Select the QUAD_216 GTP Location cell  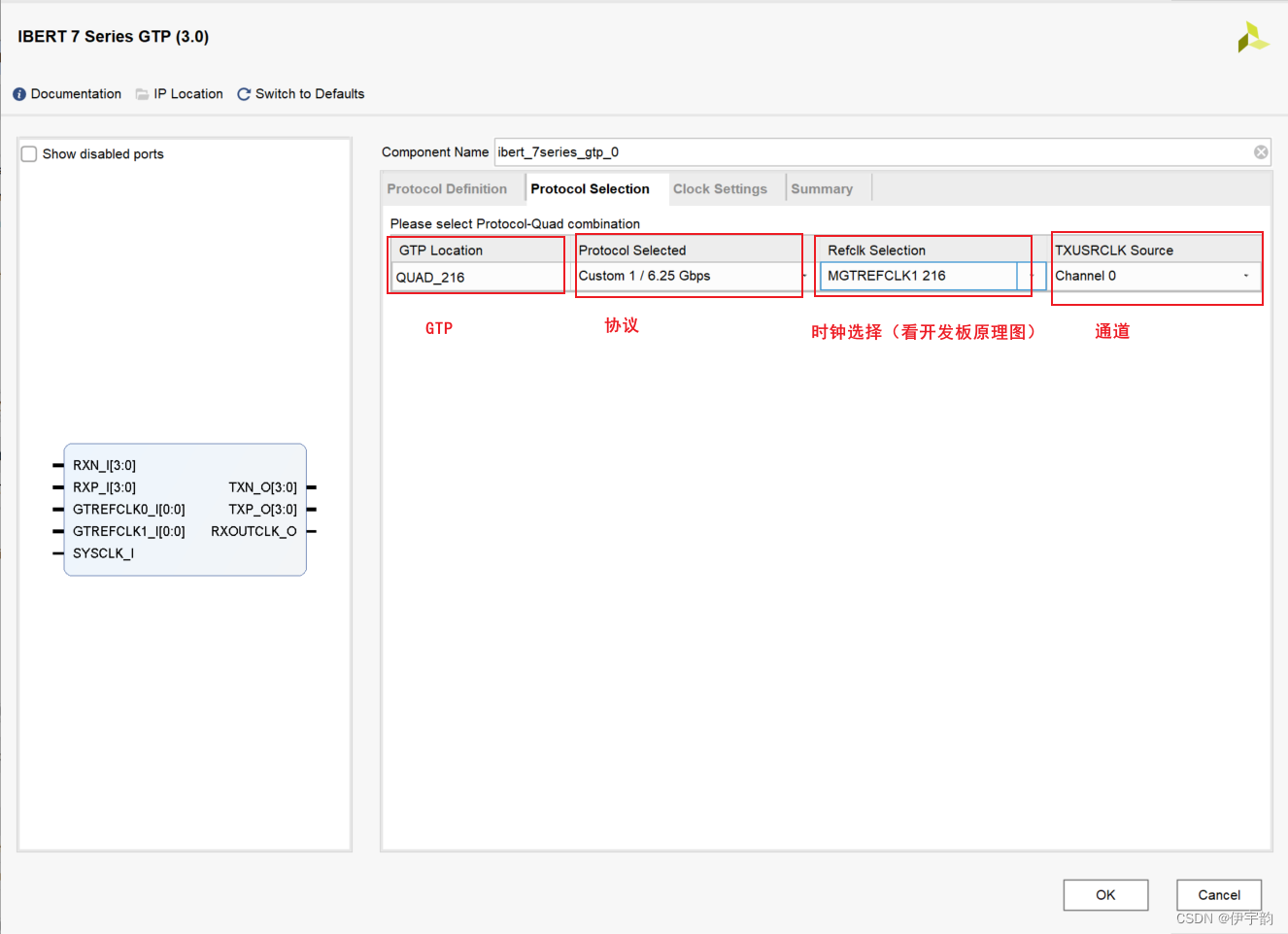click(477, 278)
